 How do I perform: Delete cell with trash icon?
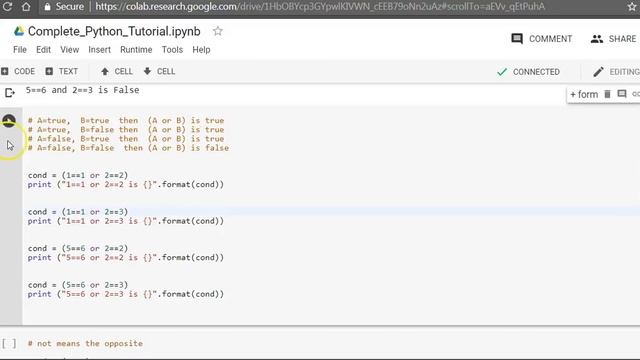[x=607, y=94]
